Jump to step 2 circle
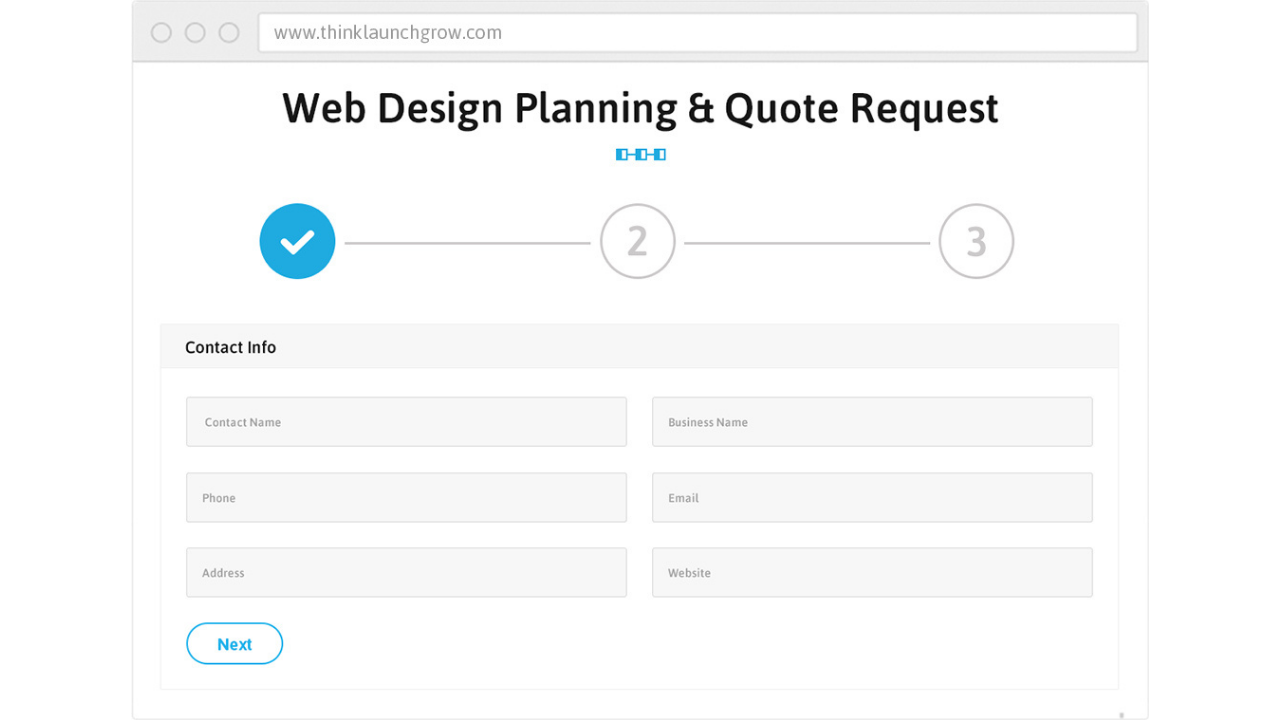 (x=637, y=242)
